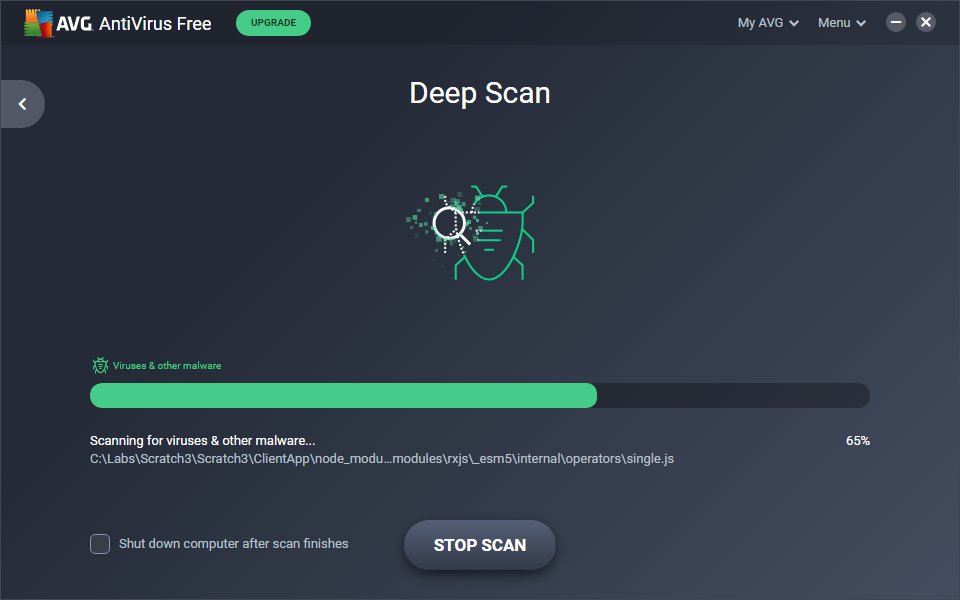960x600 pixels.
Task: Click the UPGRADE button
Action: [x=273, y=22]
